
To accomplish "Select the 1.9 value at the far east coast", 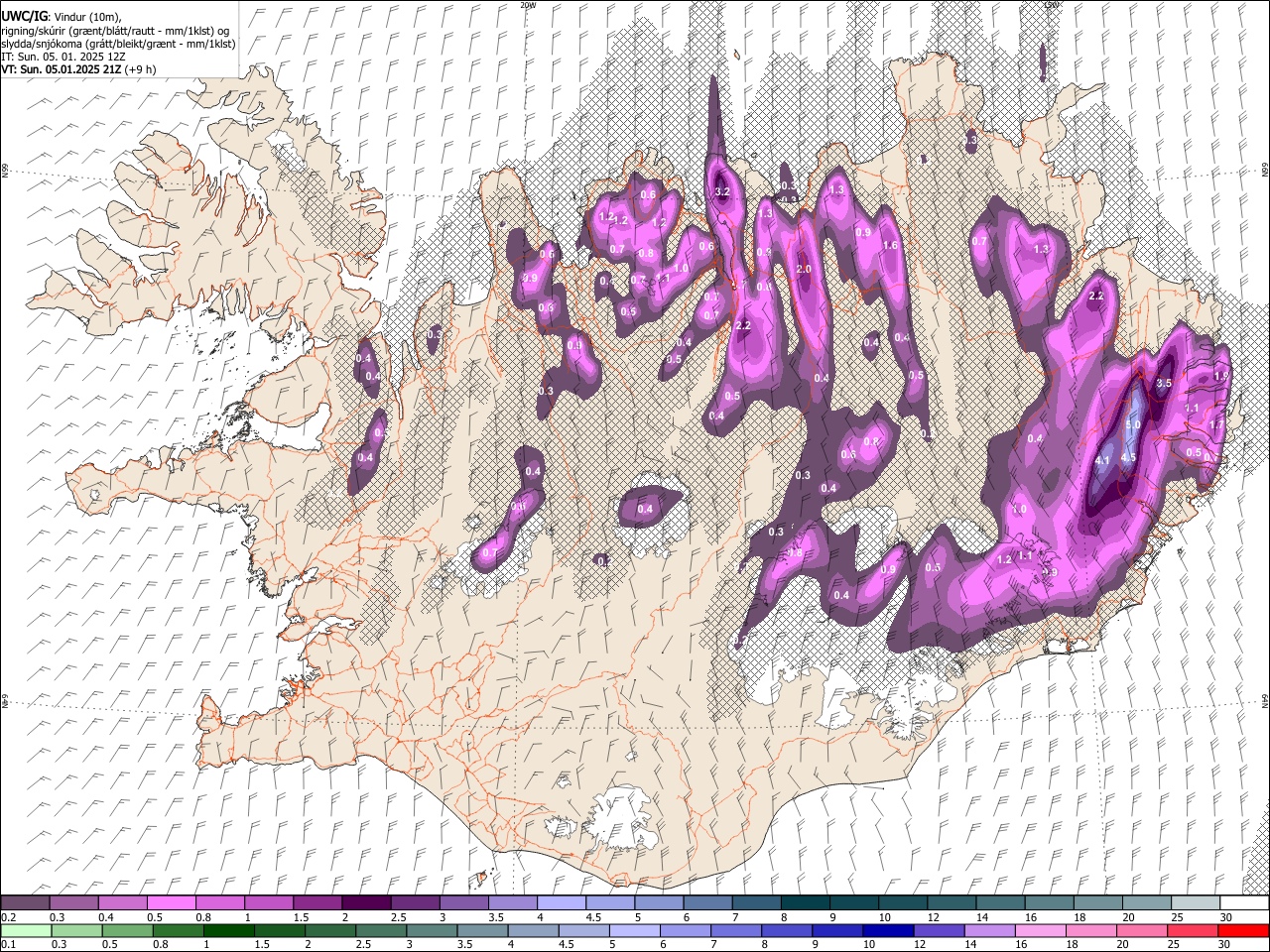I will coord(1221,376).
